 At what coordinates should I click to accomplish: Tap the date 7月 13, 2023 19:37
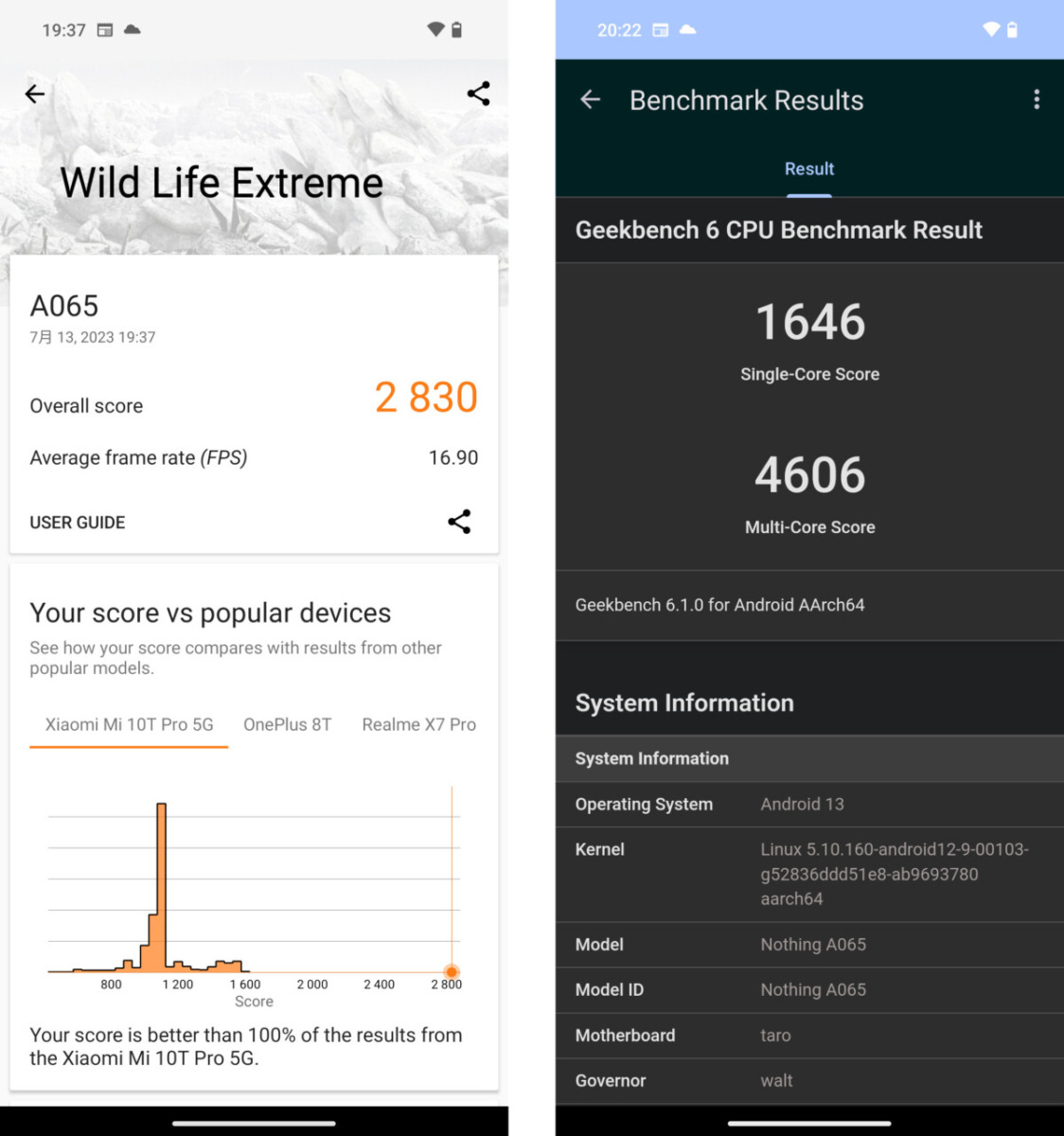[93, 337]
